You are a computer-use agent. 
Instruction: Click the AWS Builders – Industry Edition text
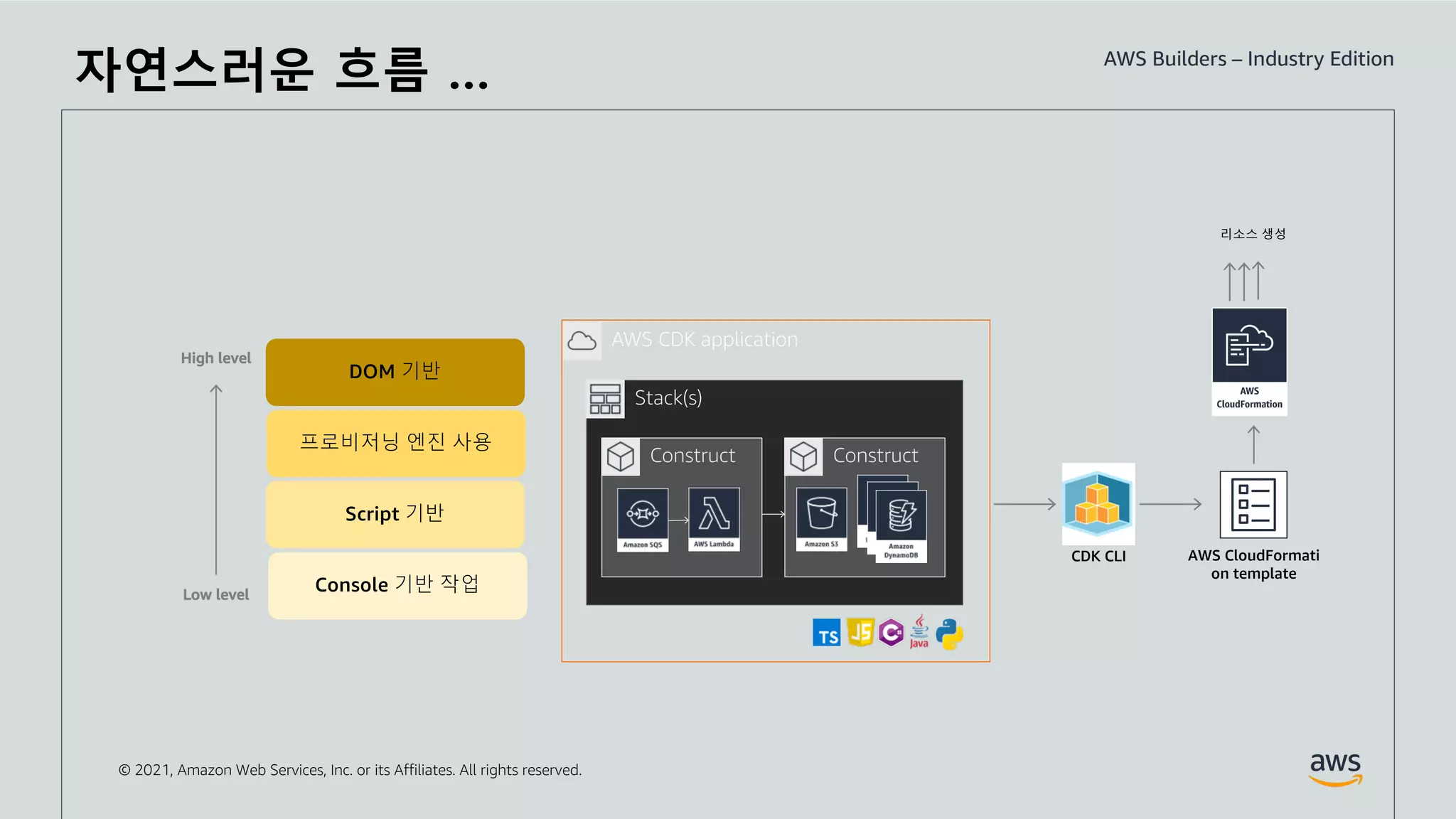coord(1248,59)
